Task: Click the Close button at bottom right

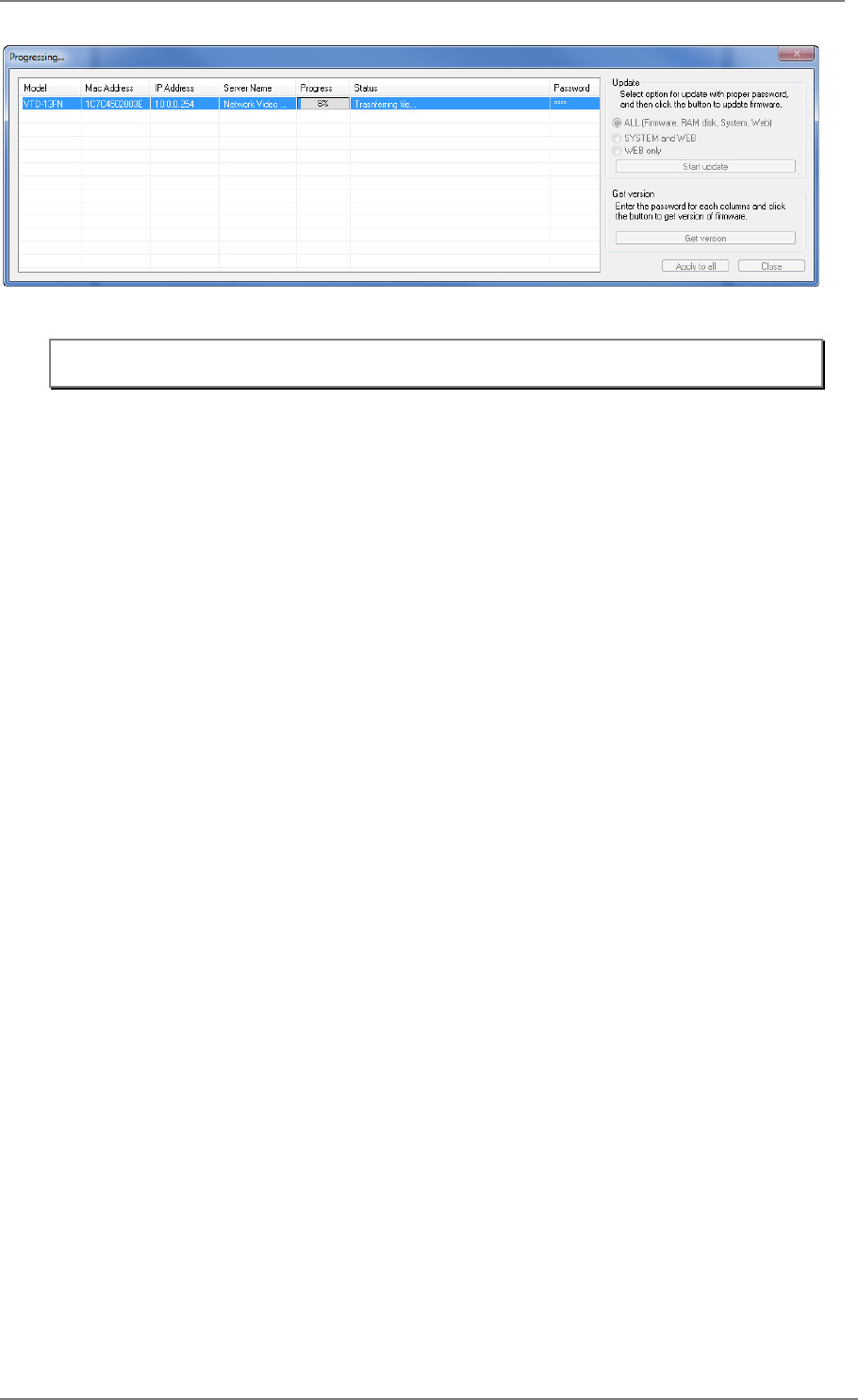Action: 771,266
